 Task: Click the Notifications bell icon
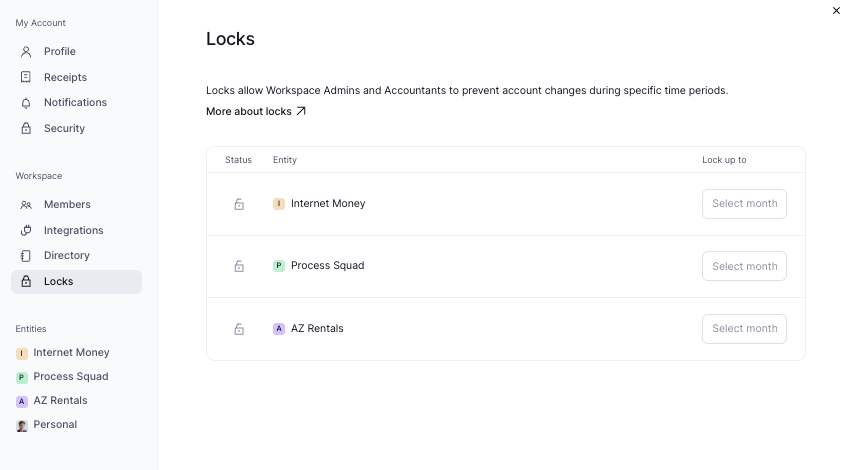tap(26, 103)
